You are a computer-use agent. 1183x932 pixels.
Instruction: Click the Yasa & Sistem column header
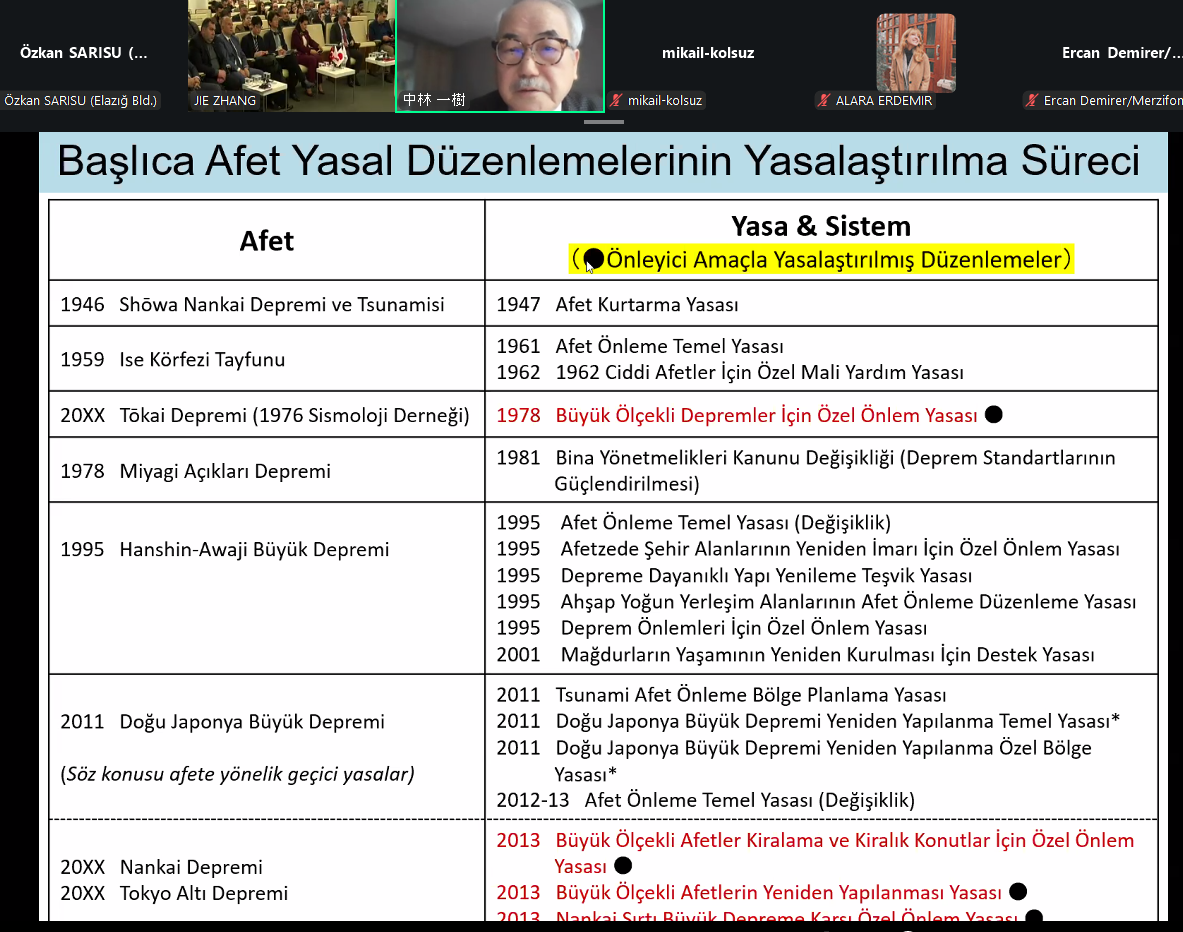tap(820, 226)
